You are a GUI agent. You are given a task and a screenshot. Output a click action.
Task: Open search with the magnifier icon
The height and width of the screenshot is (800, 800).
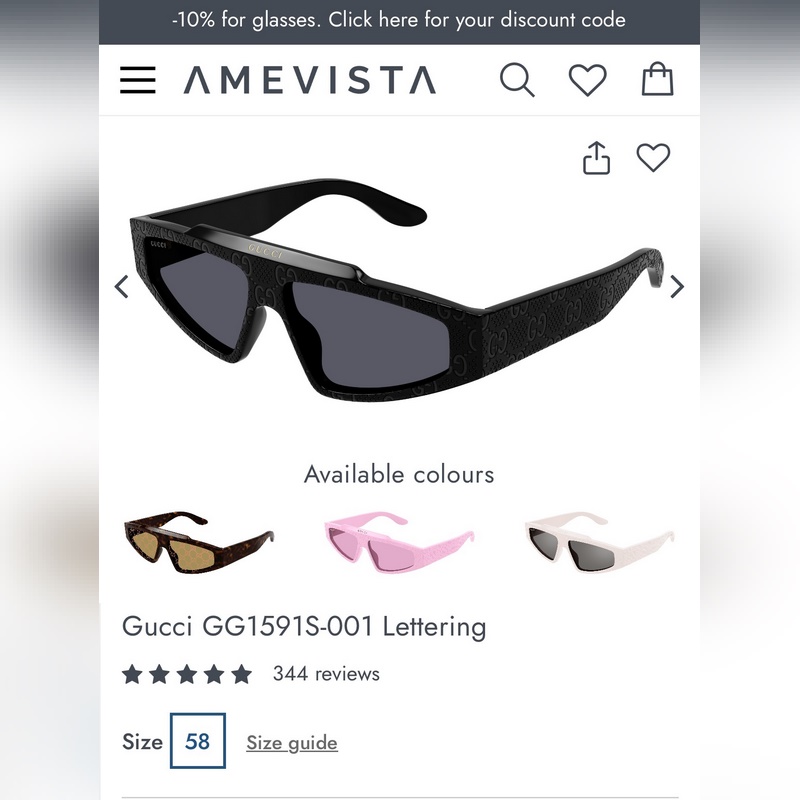[x=517, y=80]
